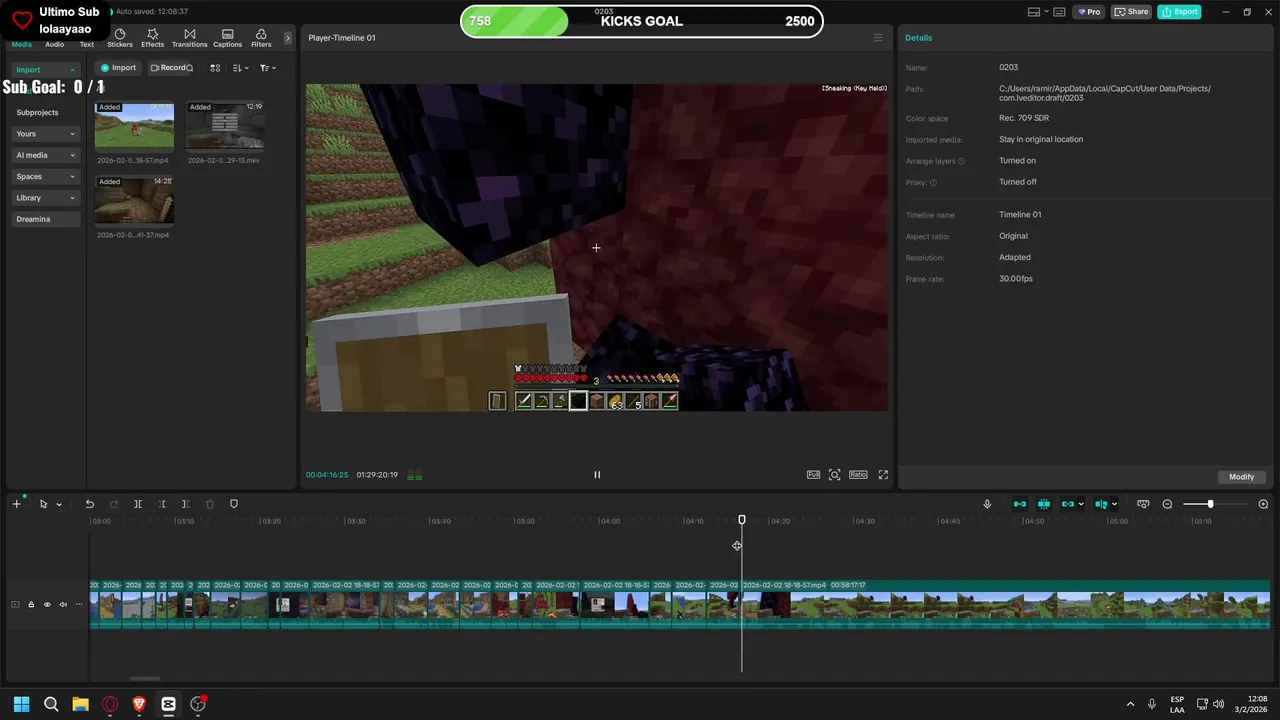Collapse the Import sidebar section

[x=45, y=70]
